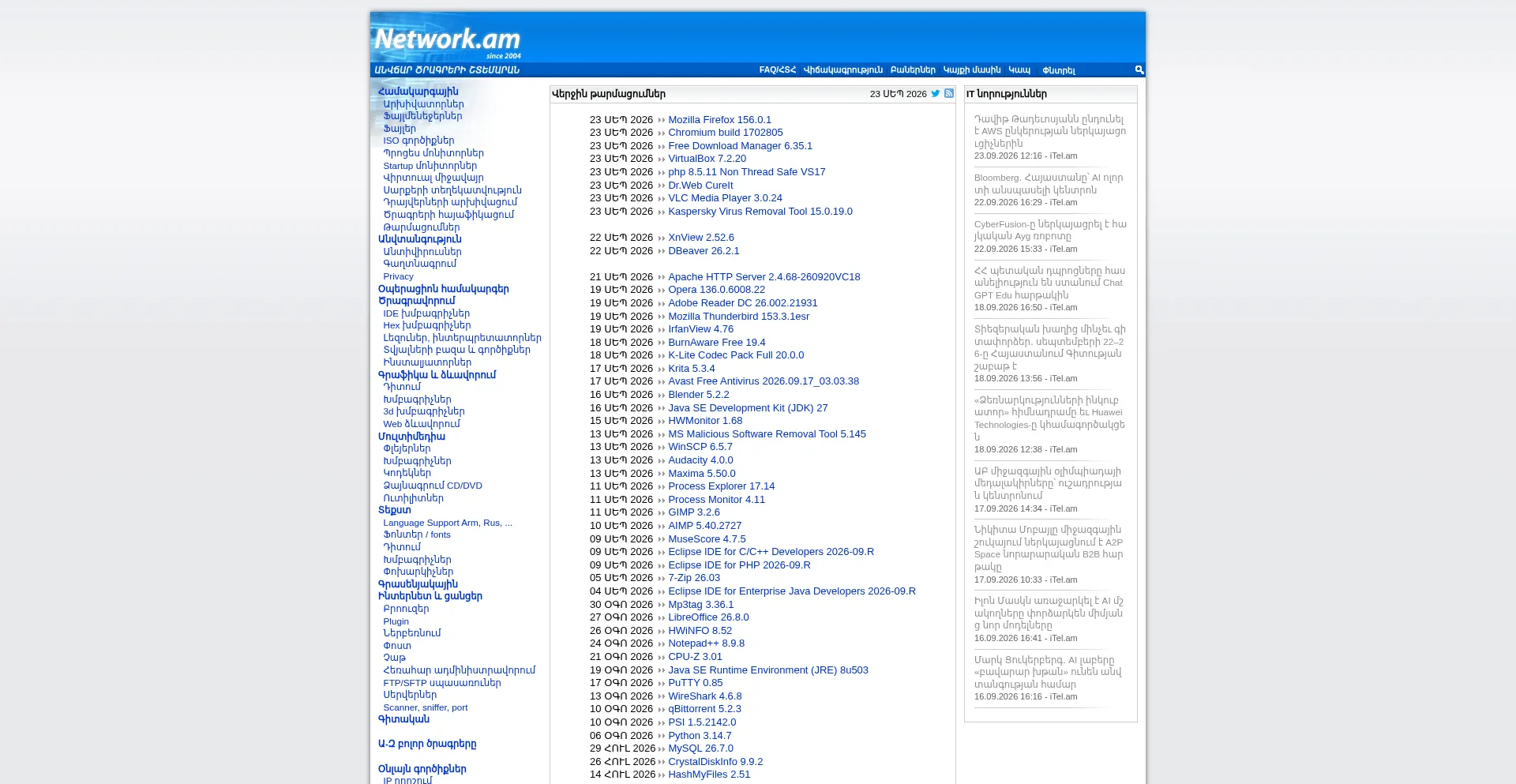
Task: Open Krita 5.3.4 link
Action: (x=692, y=369)
